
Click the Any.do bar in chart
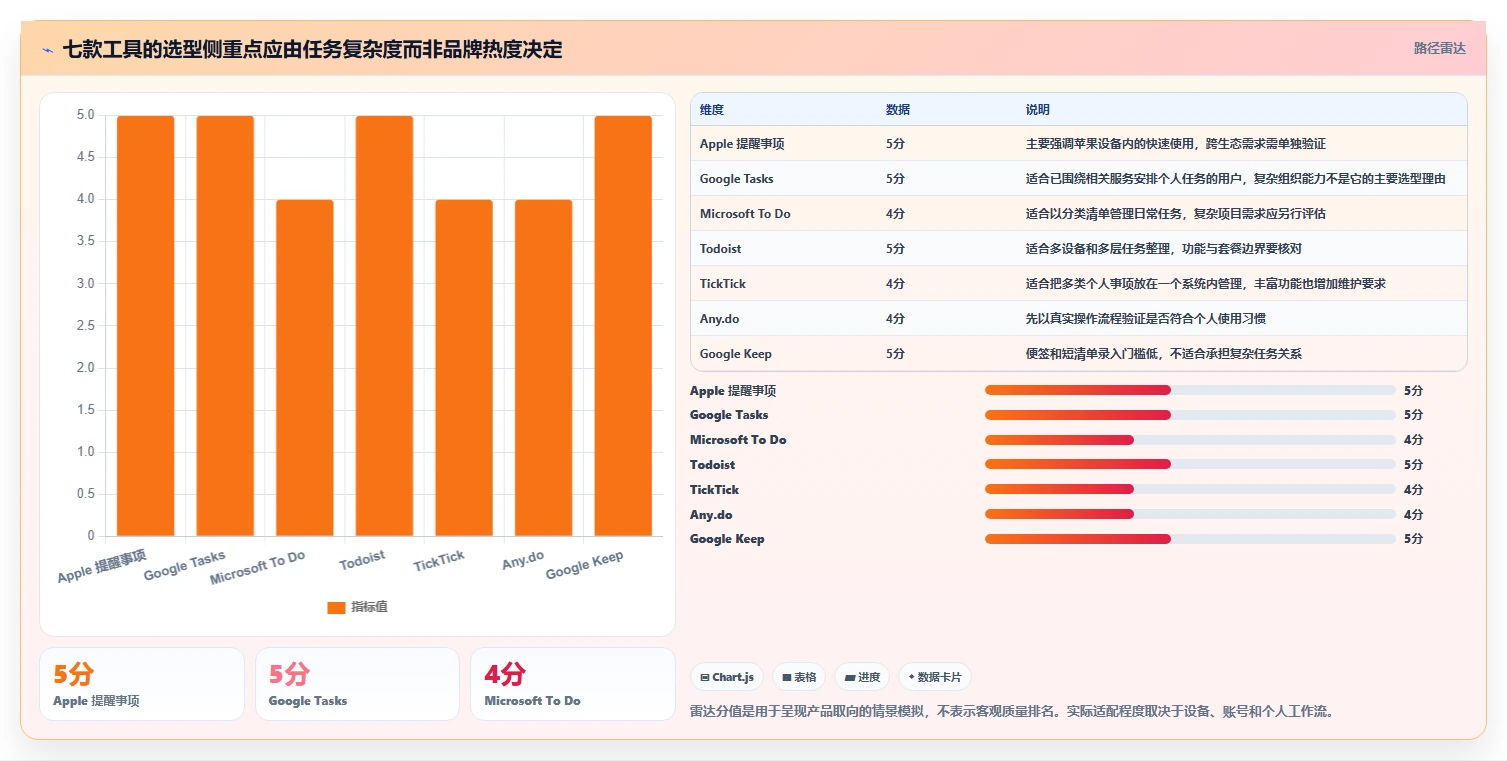point(544,368)
